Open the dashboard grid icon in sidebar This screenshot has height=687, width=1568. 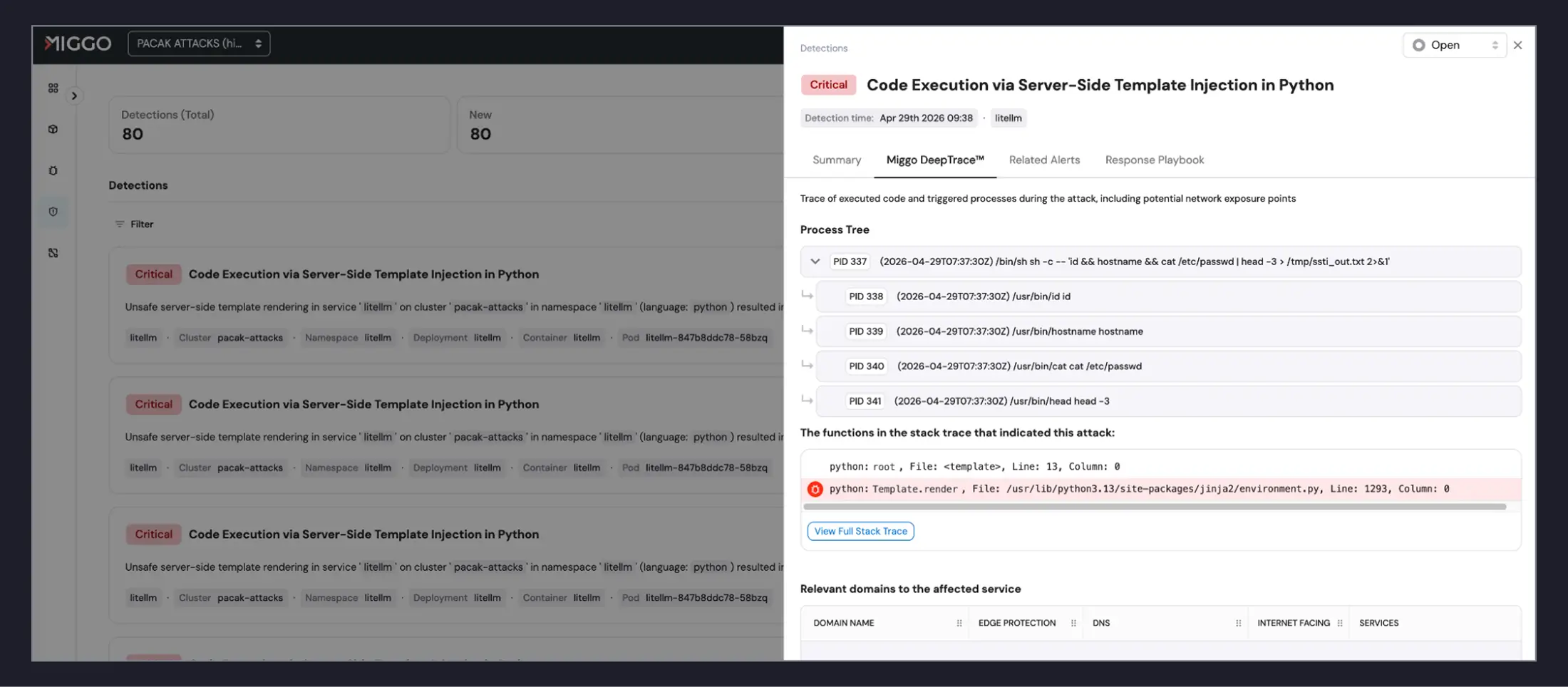(53, 88)
